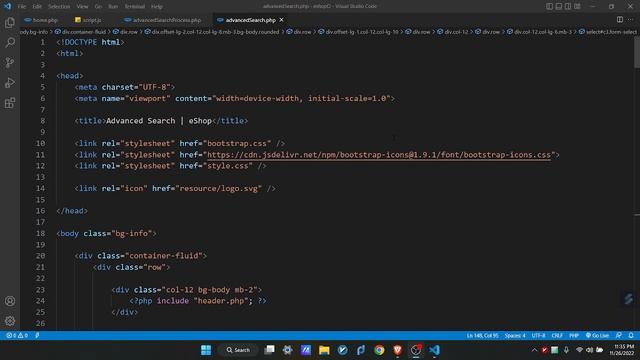640x360 pixels.
Task: Open the Terminal menu
Action: click(x=135, y=7)
